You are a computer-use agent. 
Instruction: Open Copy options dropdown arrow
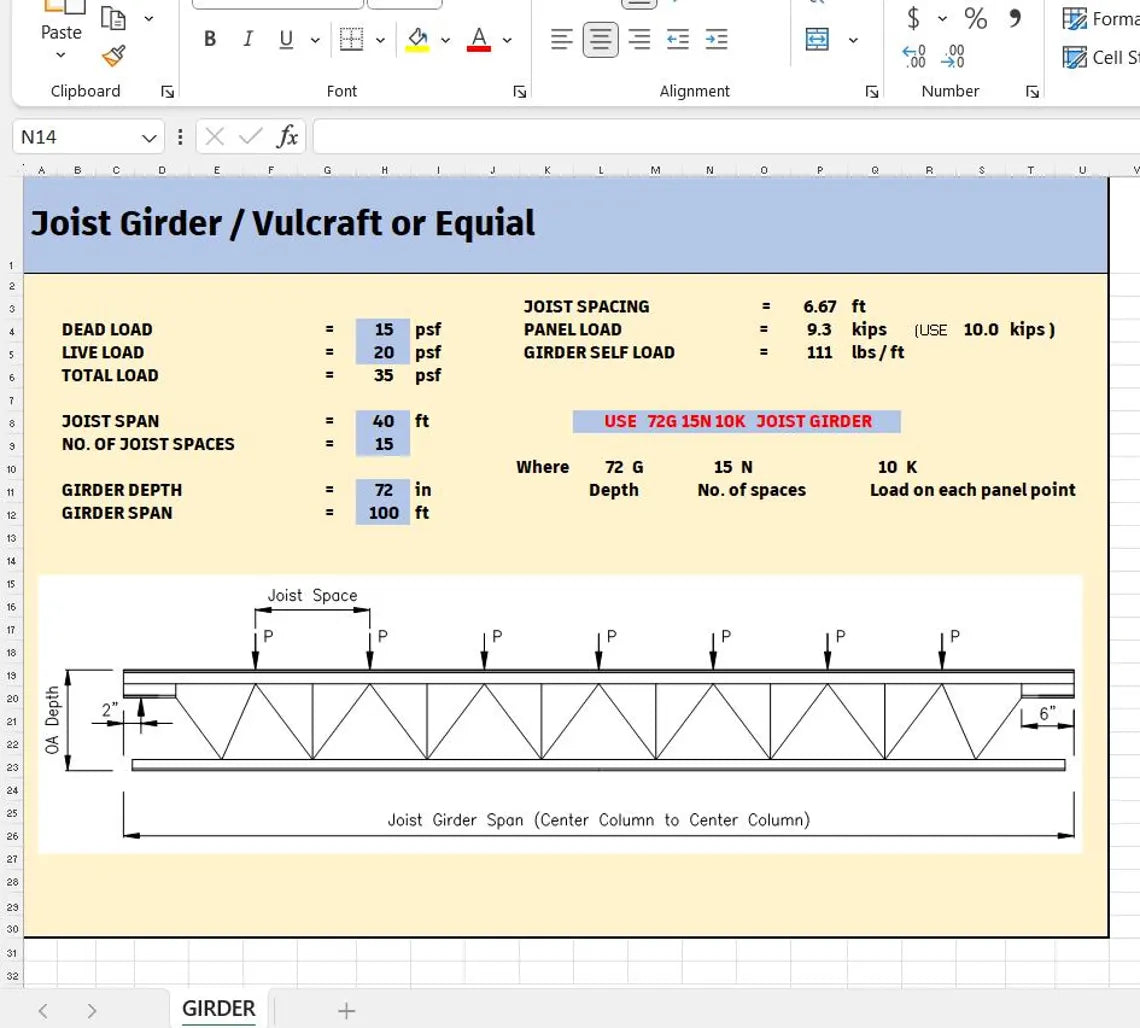point(149,18)
